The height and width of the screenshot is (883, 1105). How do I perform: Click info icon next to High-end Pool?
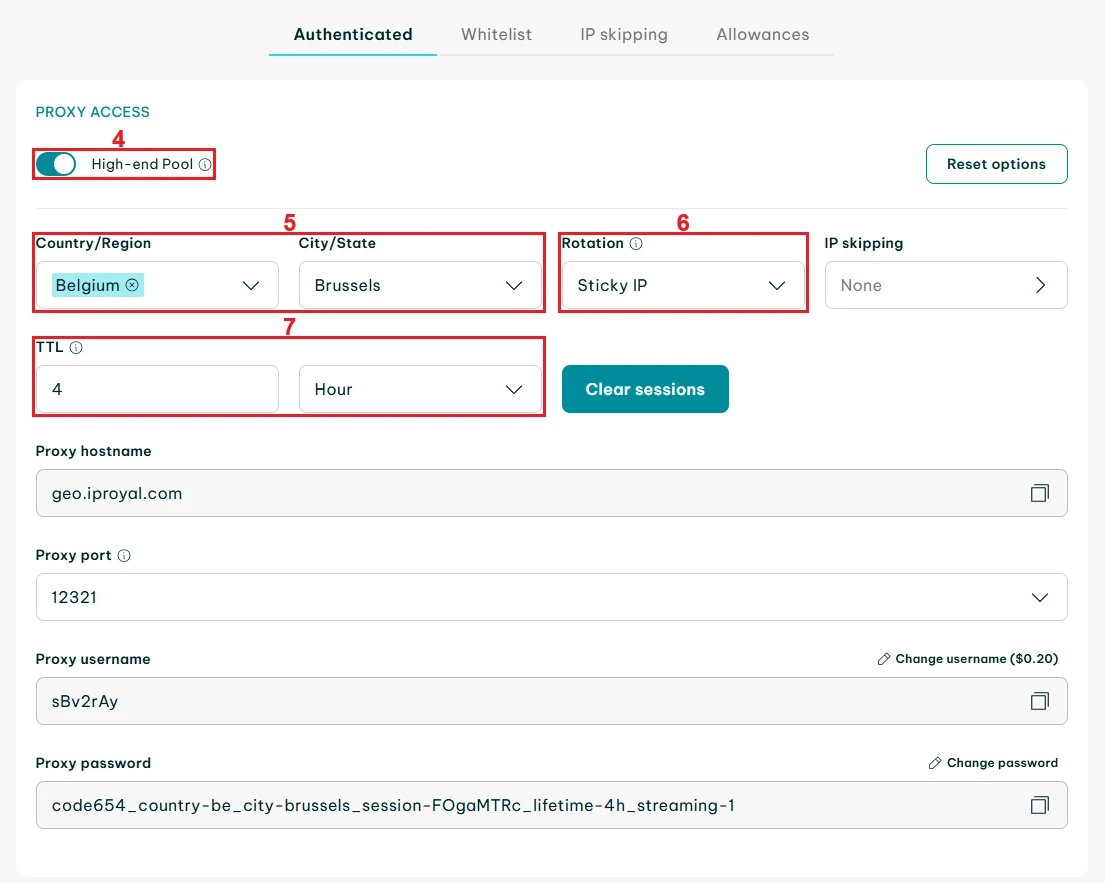[x=205, y=164]
